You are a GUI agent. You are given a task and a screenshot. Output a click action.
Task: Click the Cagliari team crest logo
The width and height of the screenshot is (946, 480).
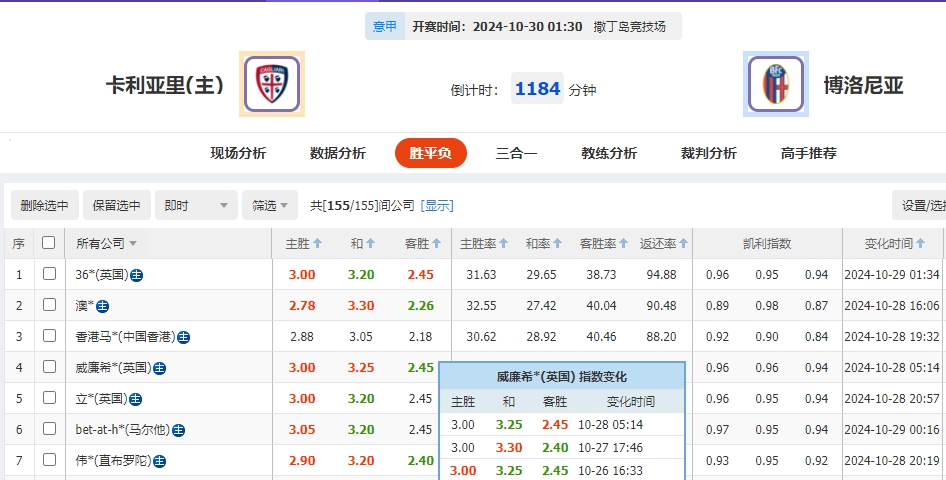(271, 84)
